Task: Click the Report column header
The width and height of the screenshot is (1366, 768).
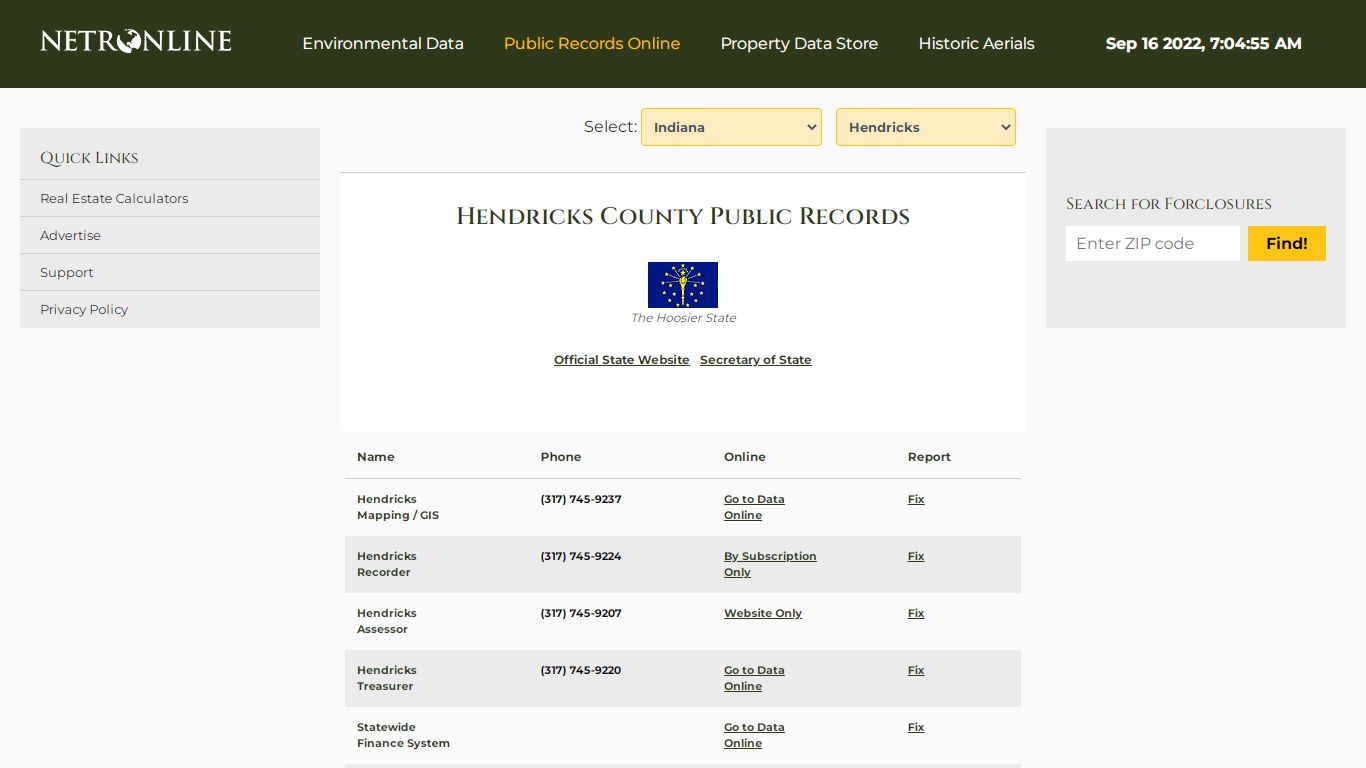Action: (x=929, y=457)
